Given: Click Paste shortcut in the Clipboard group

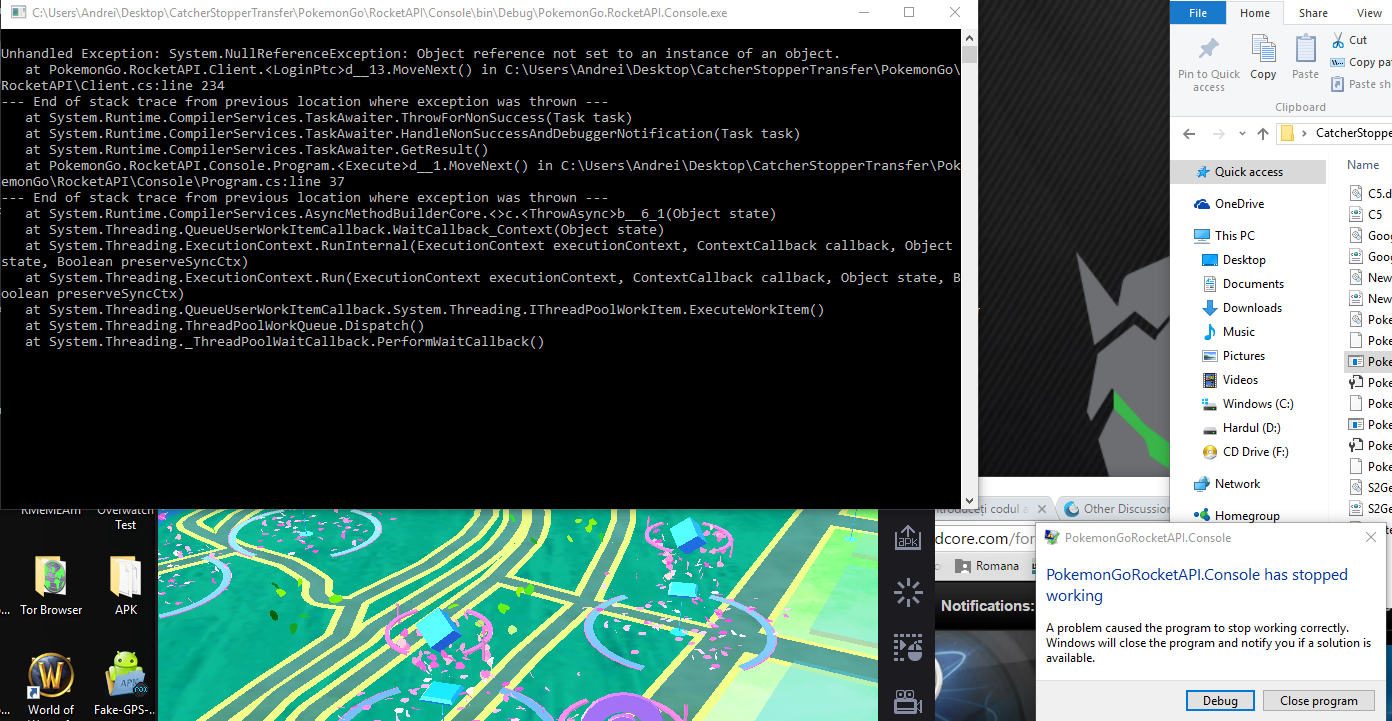Looking at the screenshot, I should pyautogui.click(x=1362, y=84).
